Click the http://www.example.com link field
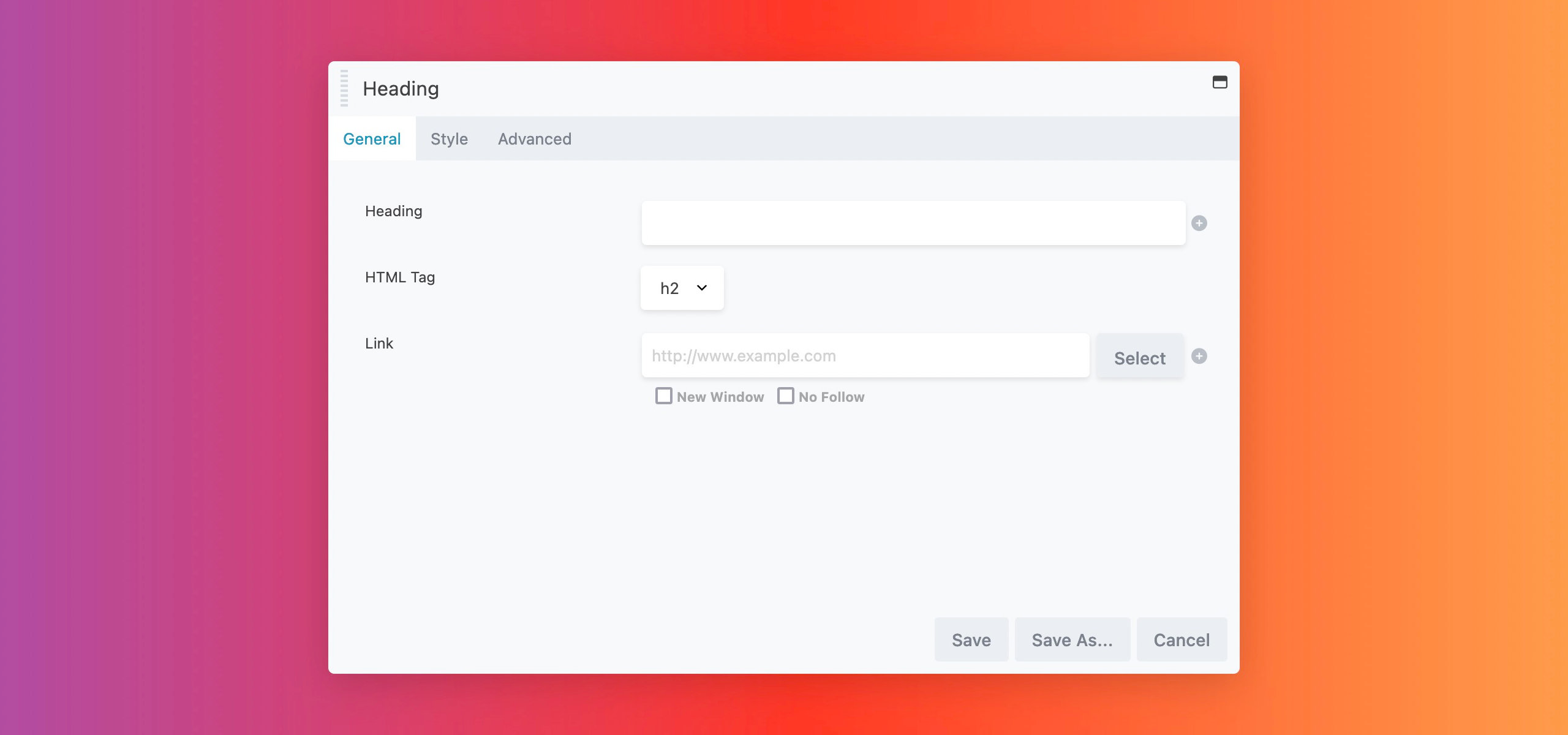 point(864,355)
